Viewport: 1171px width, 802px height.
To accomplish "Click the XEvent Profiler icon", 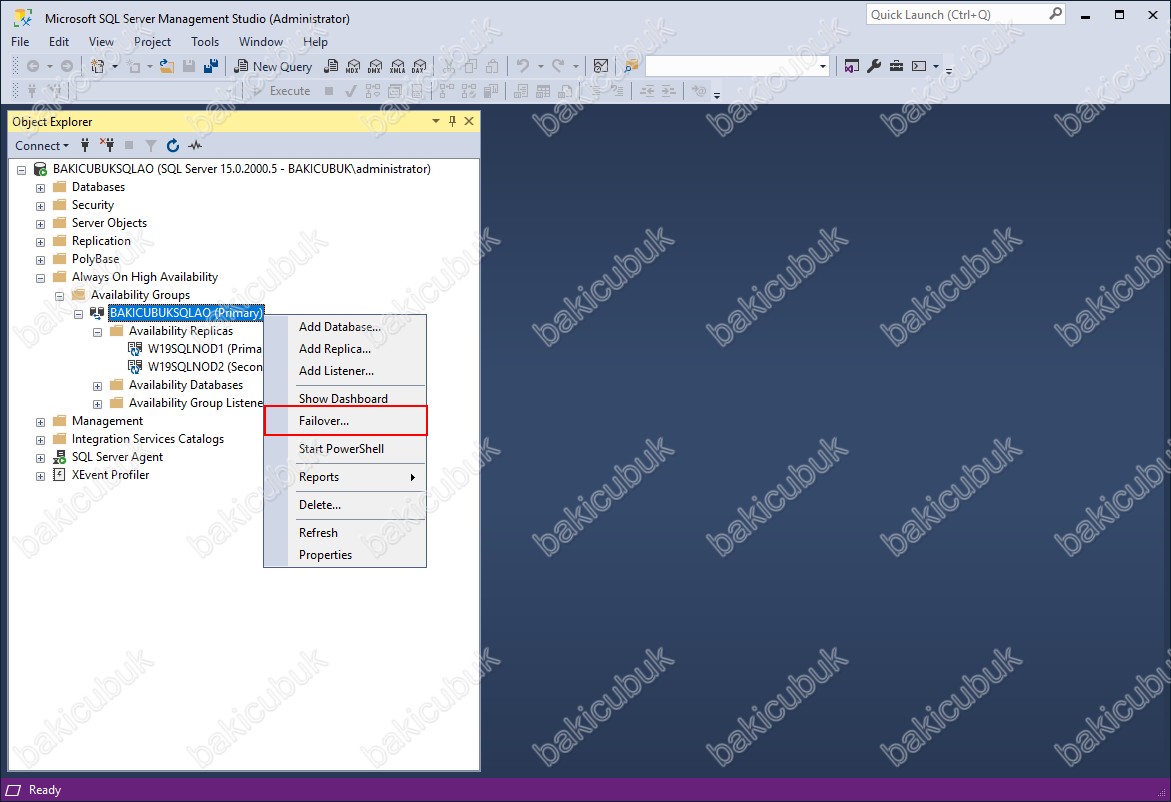I will [60, 475].
